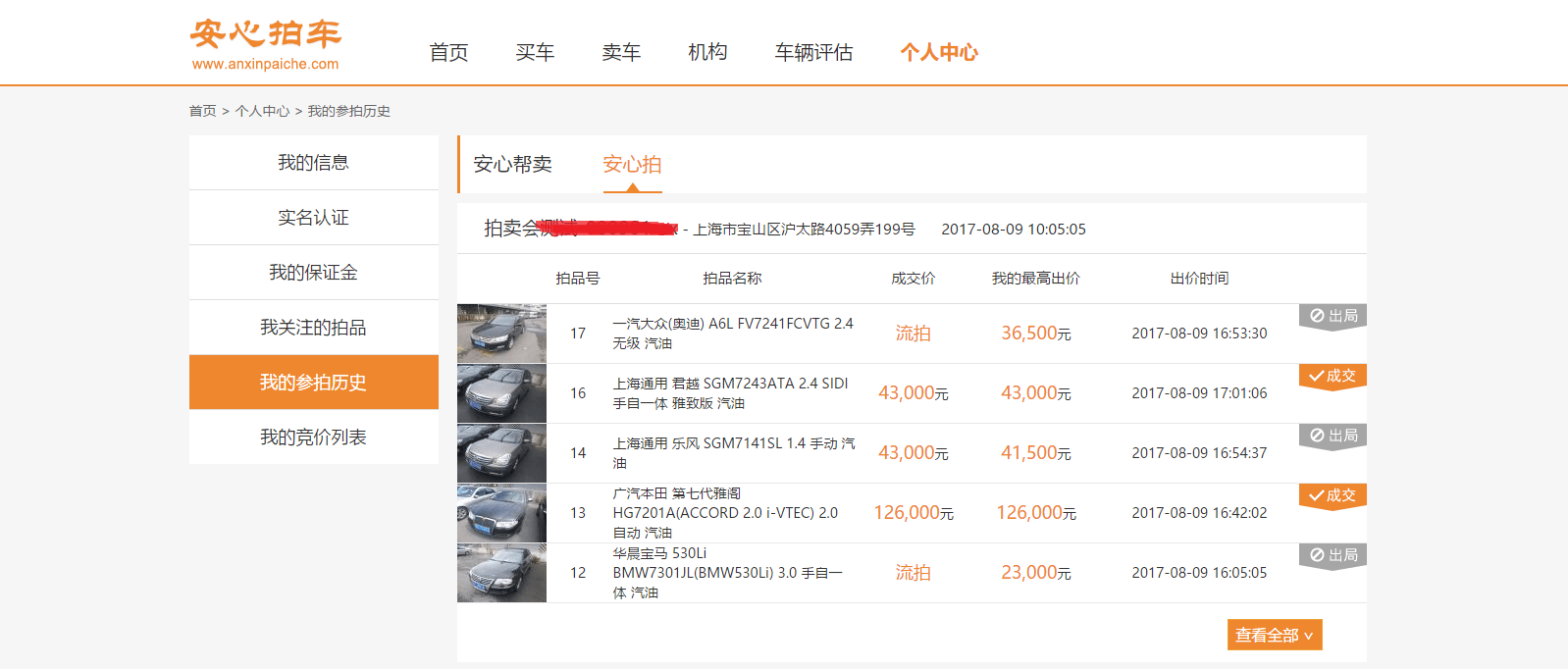1568x669 pixels.
Task: Click bid time 2017-08-09 16:42:02
Action: [x=1199, y=513]
